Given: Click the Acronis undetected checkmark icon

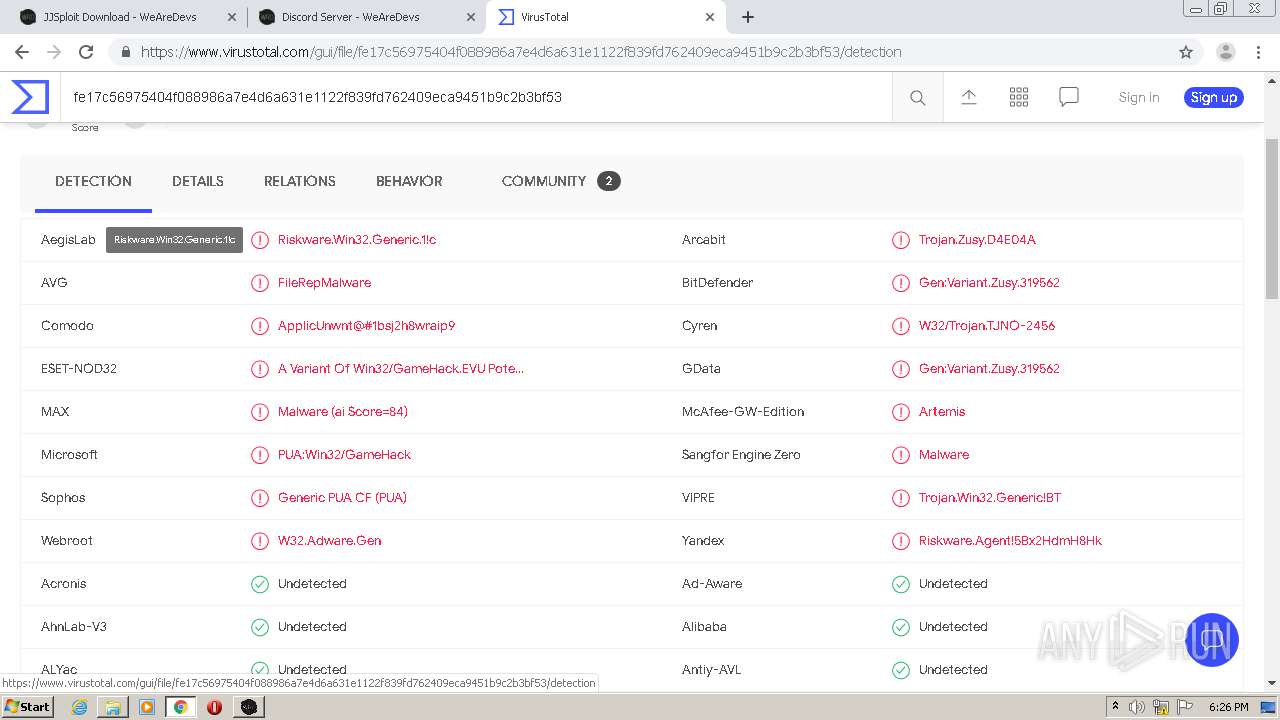Looking at the screenshot, I should (x=260, y=584).
